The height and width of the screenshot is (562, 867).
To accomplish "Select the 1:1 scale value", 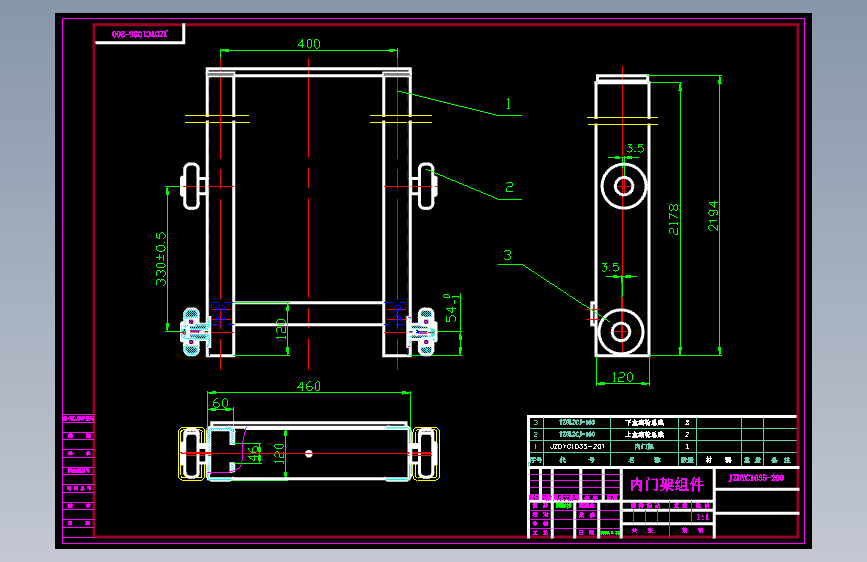I will tap(702, 517).
